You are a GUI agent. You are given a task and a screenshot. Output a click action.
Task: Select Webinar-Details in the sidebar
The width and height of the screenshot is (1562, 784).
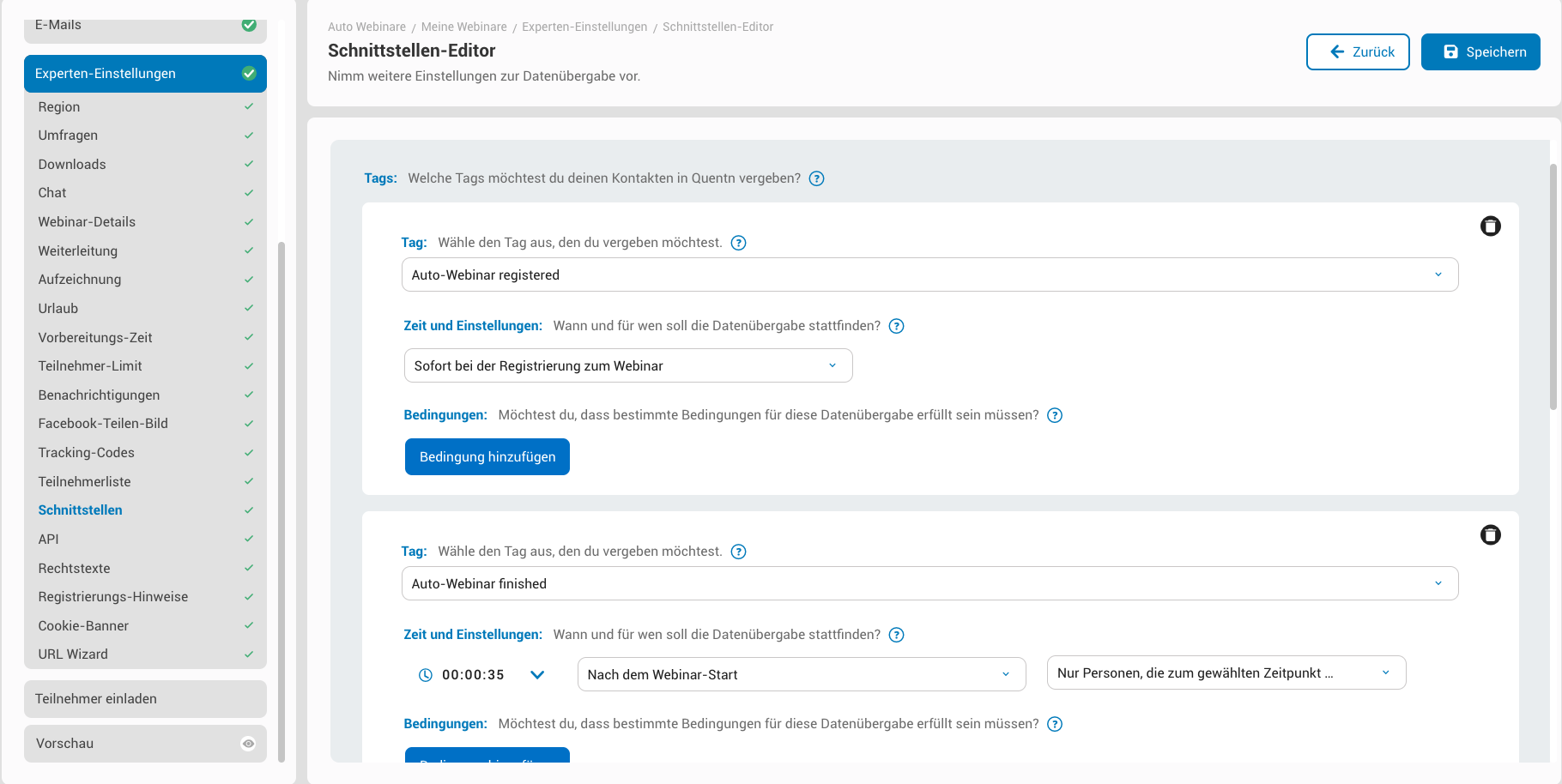pyautogui.click(x=87, y=222)
